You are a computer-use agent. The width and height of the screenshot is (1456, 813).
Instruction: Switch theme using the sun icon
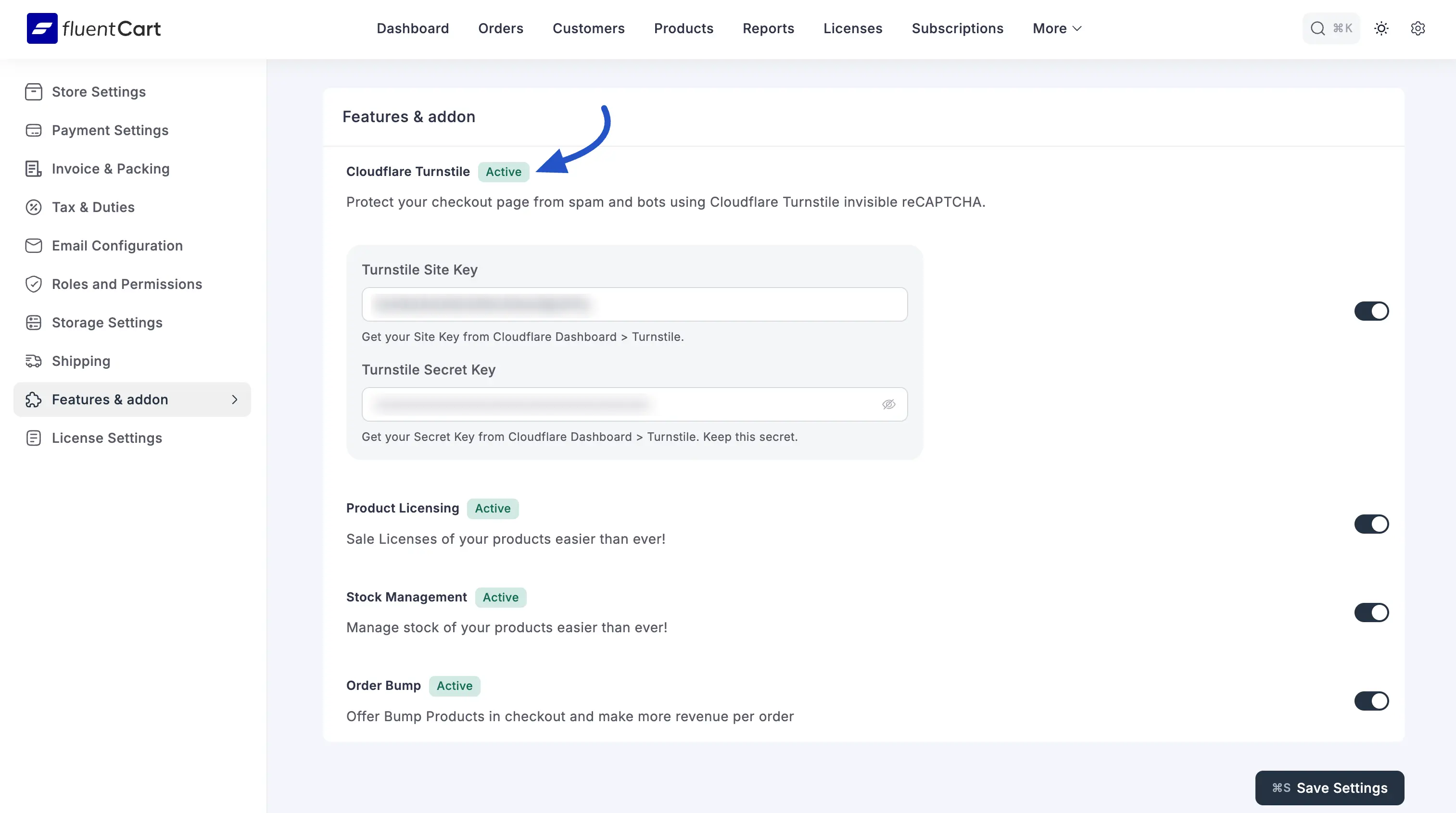pos(1381,28)
